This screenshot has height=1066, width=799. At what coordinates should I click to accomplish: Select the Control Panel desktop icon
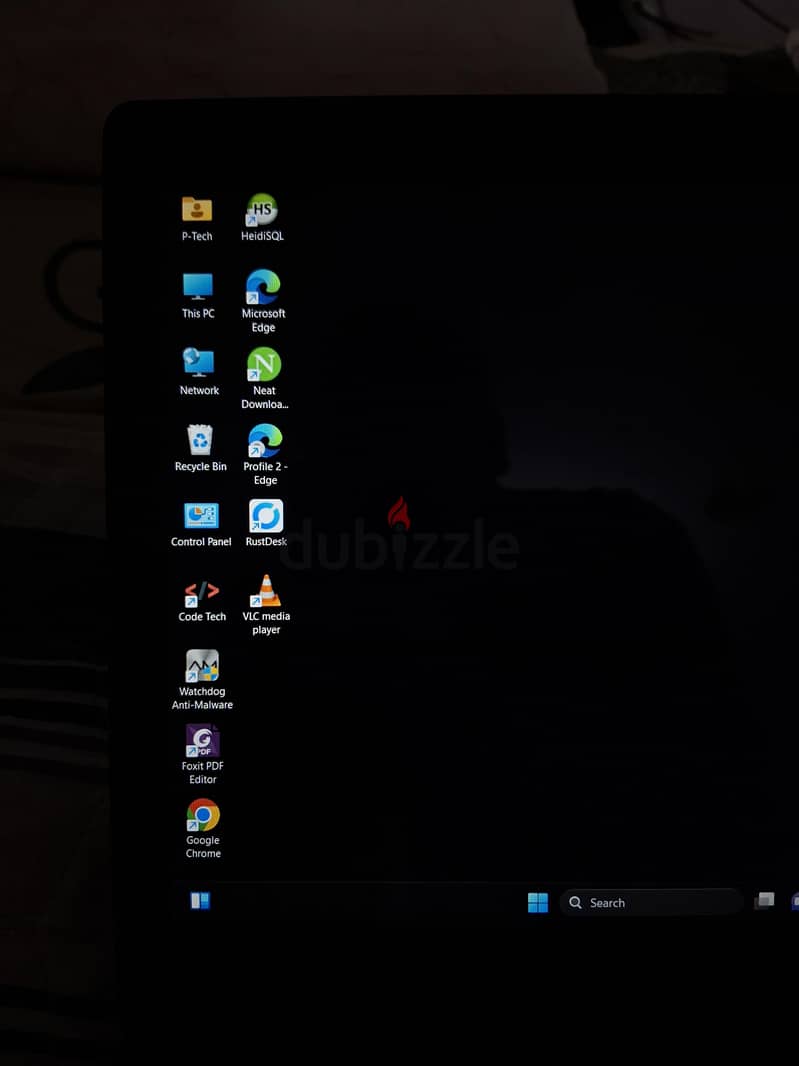(201, 516)
